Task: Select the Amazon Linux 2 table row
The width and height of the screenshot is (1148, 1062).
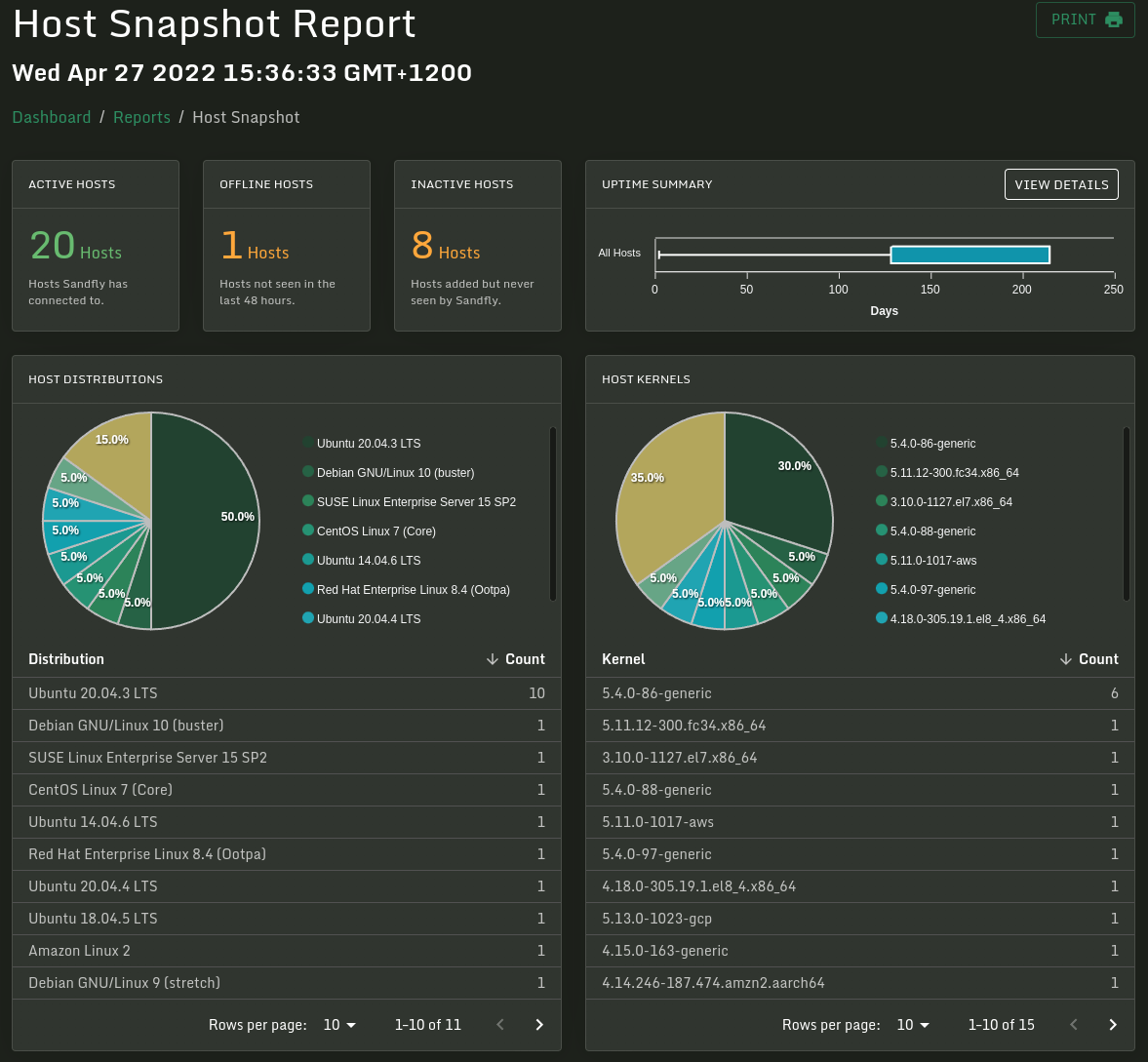Action: coord(286,951)
